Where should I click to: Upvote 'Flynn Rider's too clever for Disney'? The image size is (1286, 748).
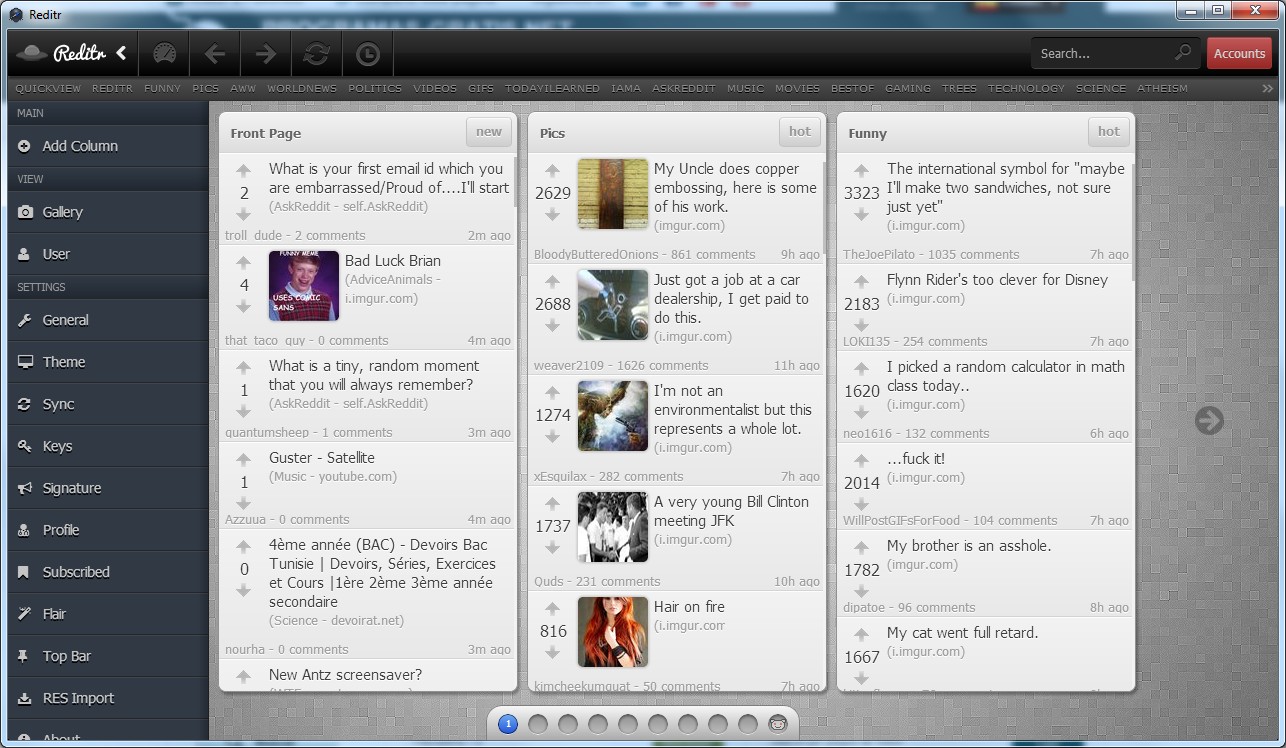coord(861,281)
